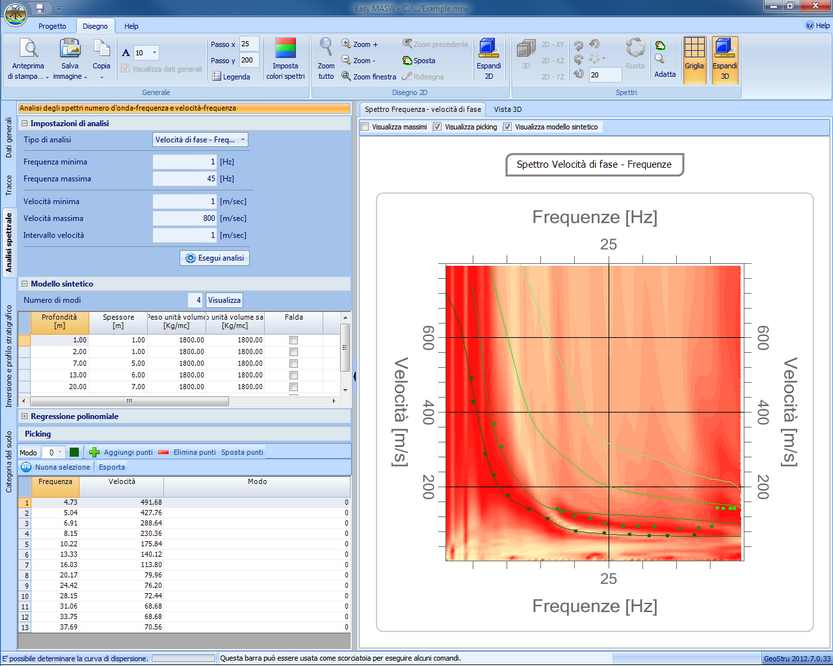Viewport: 833px width, 666px height.
Task: Collapse the left panel splitter arrow
Action: [x=354, y=377]
